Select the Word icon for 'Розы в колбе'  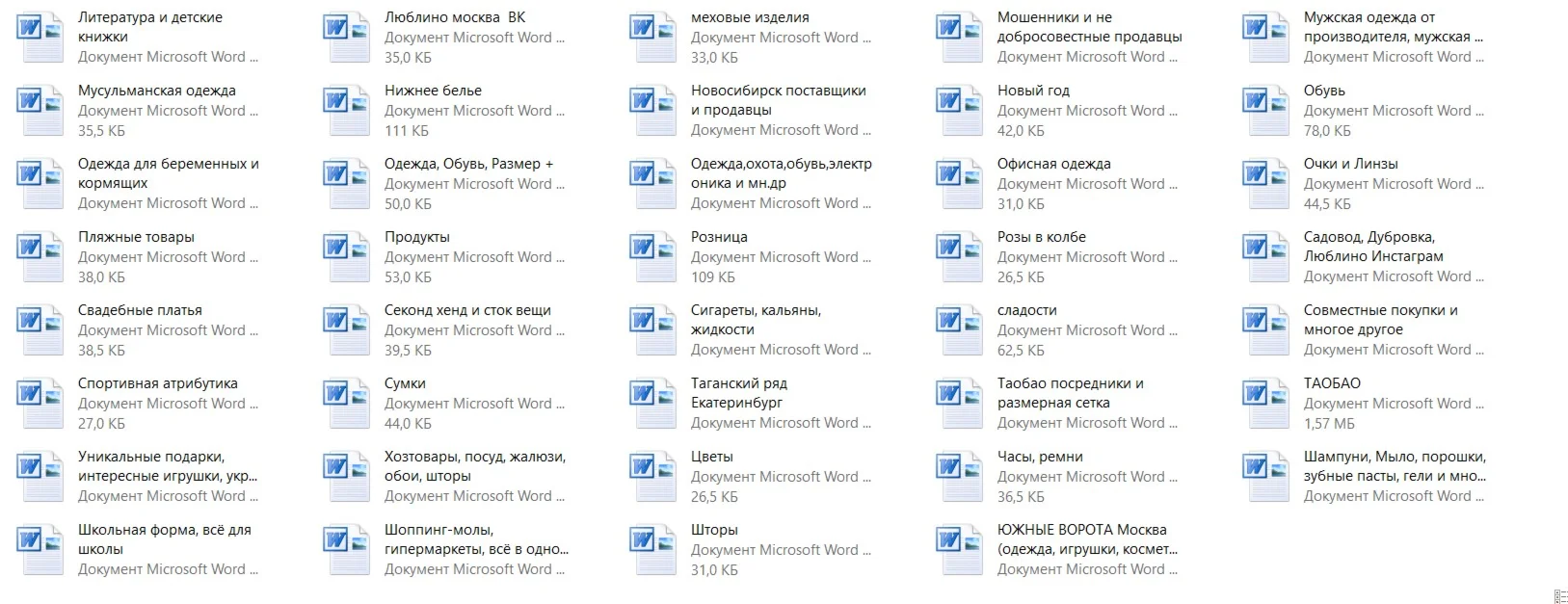[960, 257]
